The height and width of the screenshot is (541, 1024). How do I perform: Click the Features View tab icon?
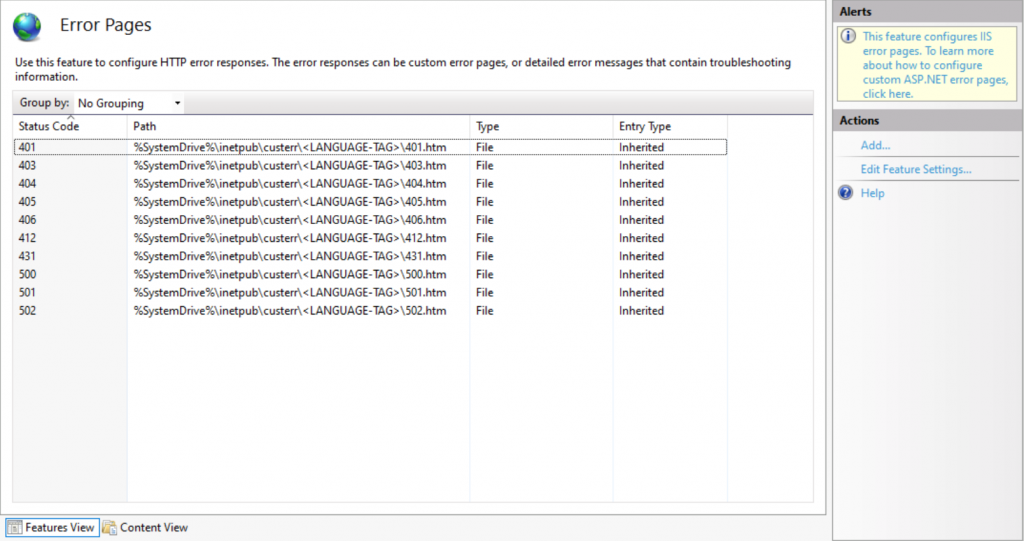pyautogui.click(x=14, y=527)
